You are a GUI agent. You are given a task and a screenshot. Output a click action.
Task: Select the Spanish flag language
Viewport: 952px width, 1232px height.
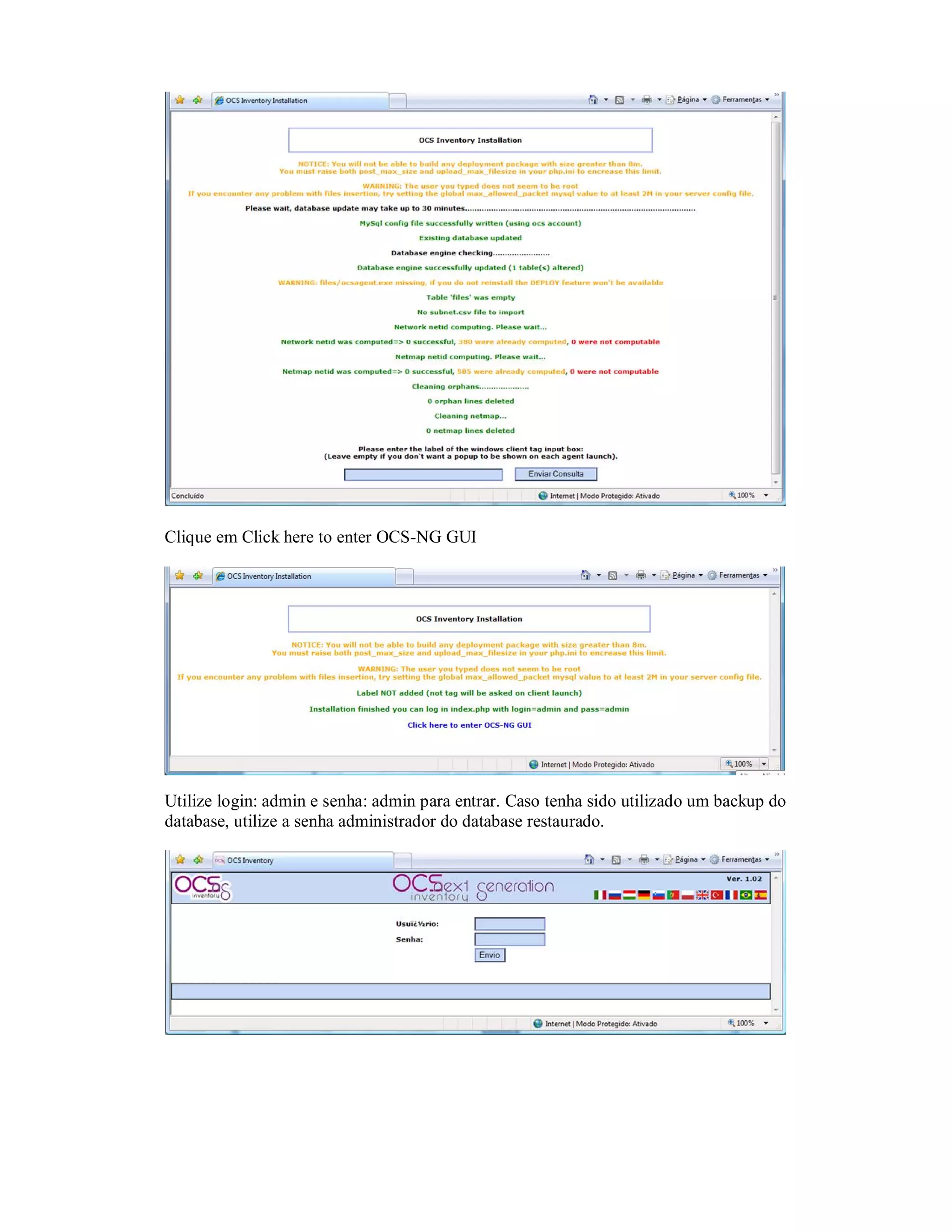761,894
